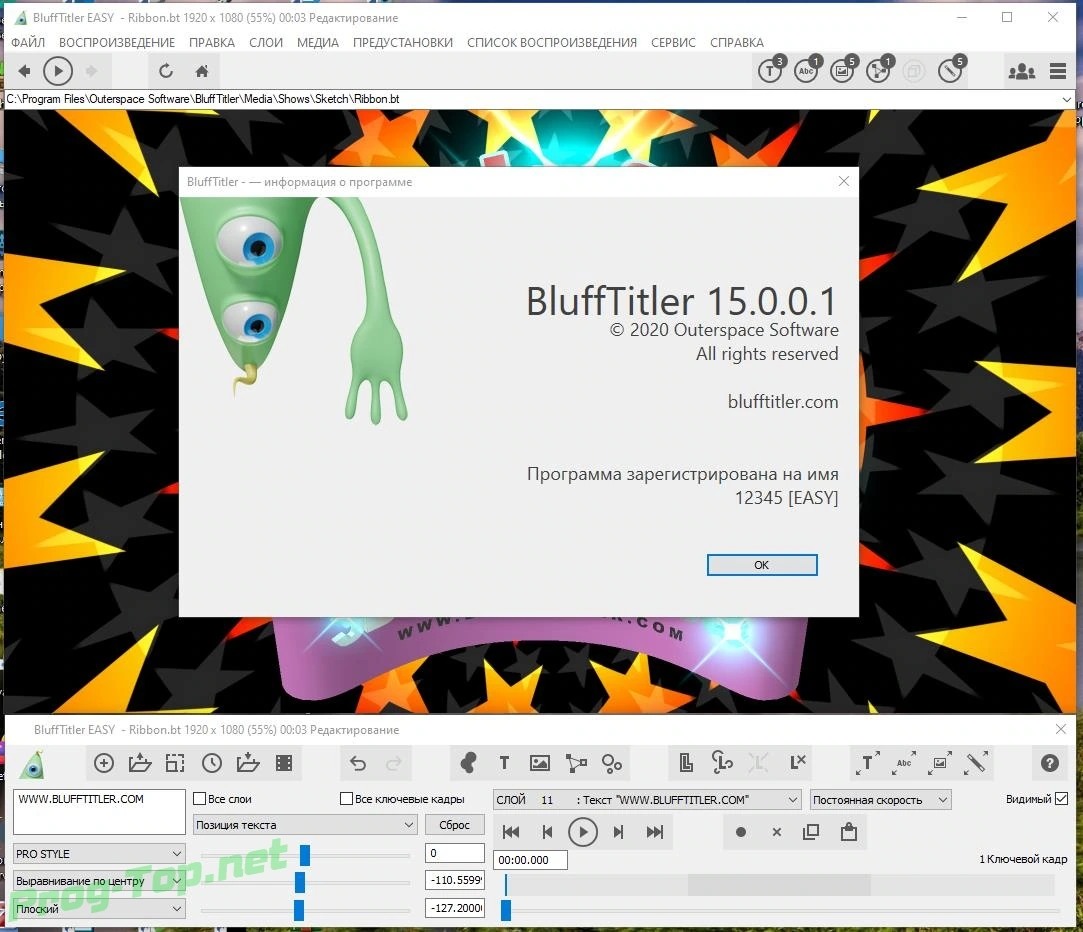This screenshot has height=932, width=1083.
Task: Click the question mark help icon
Action: (1049, 763)
